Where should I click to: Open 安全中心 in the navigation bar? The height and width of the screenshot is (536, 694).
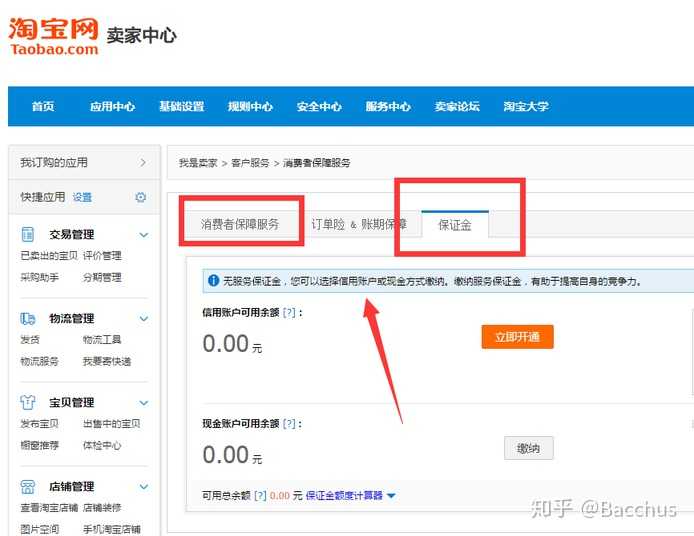(x=319, y=107)
